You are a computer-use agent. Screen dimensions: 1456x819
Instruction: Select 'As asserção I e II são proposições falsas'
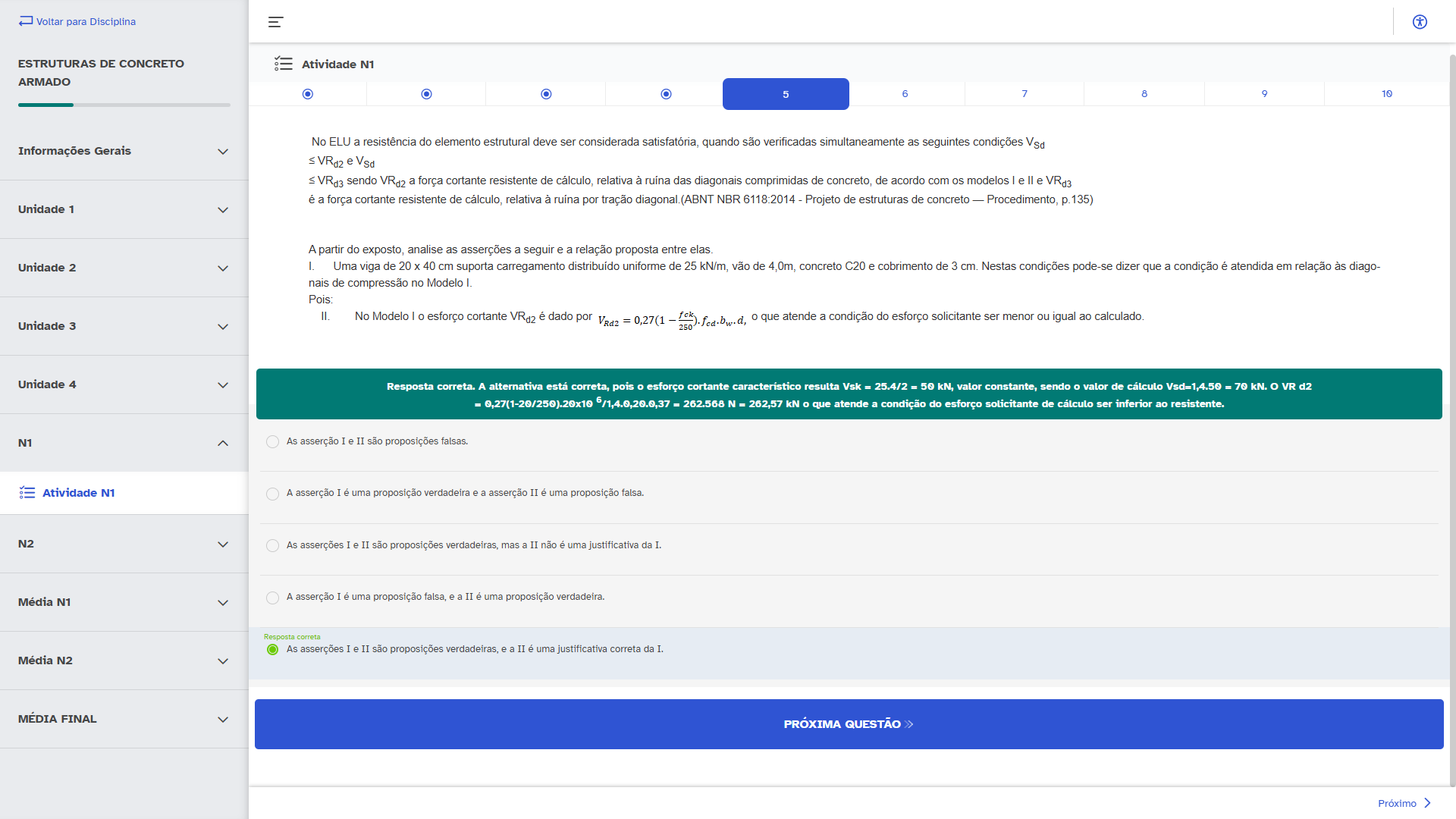[x=273, y=441]
